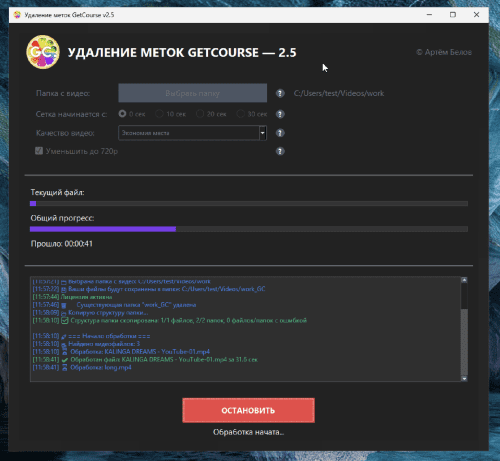Select the 10 сек grid start option
Image resolution: width=500 pixels, height=461 pixels.
(159, 114)
